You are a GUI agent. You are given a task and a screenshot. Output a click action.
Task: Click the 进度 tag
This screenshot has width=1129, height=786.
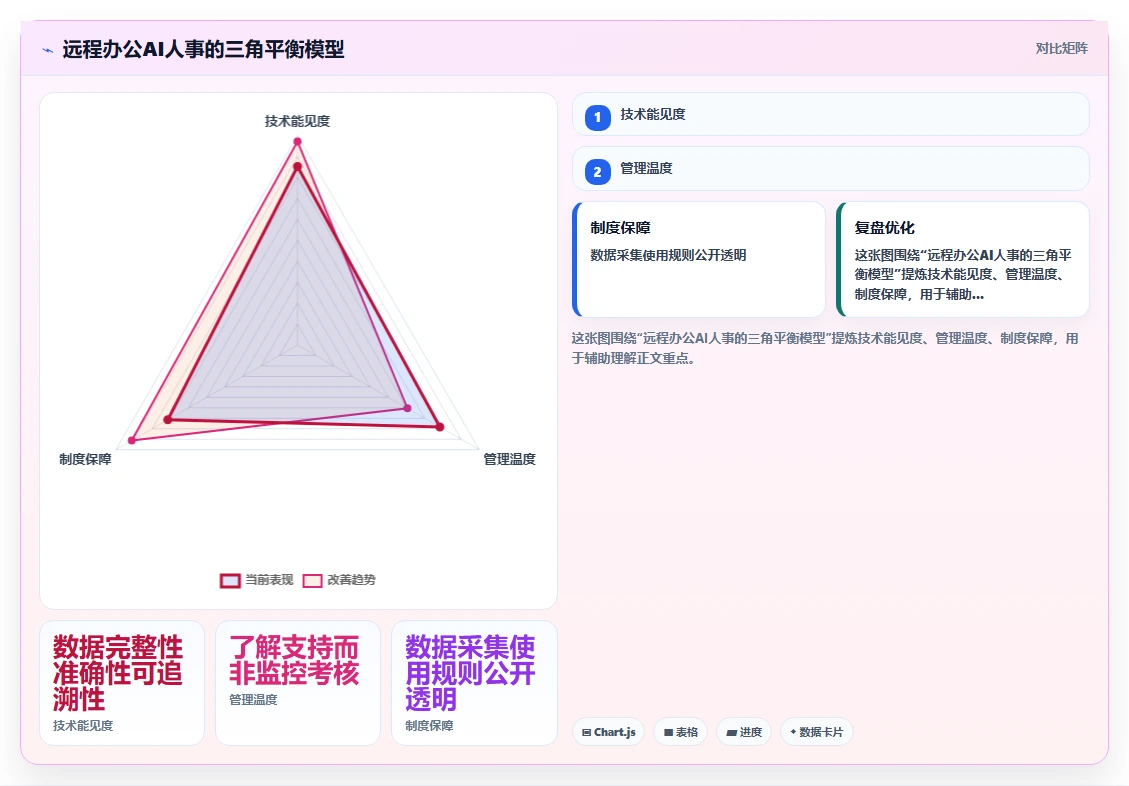(744, 732)
